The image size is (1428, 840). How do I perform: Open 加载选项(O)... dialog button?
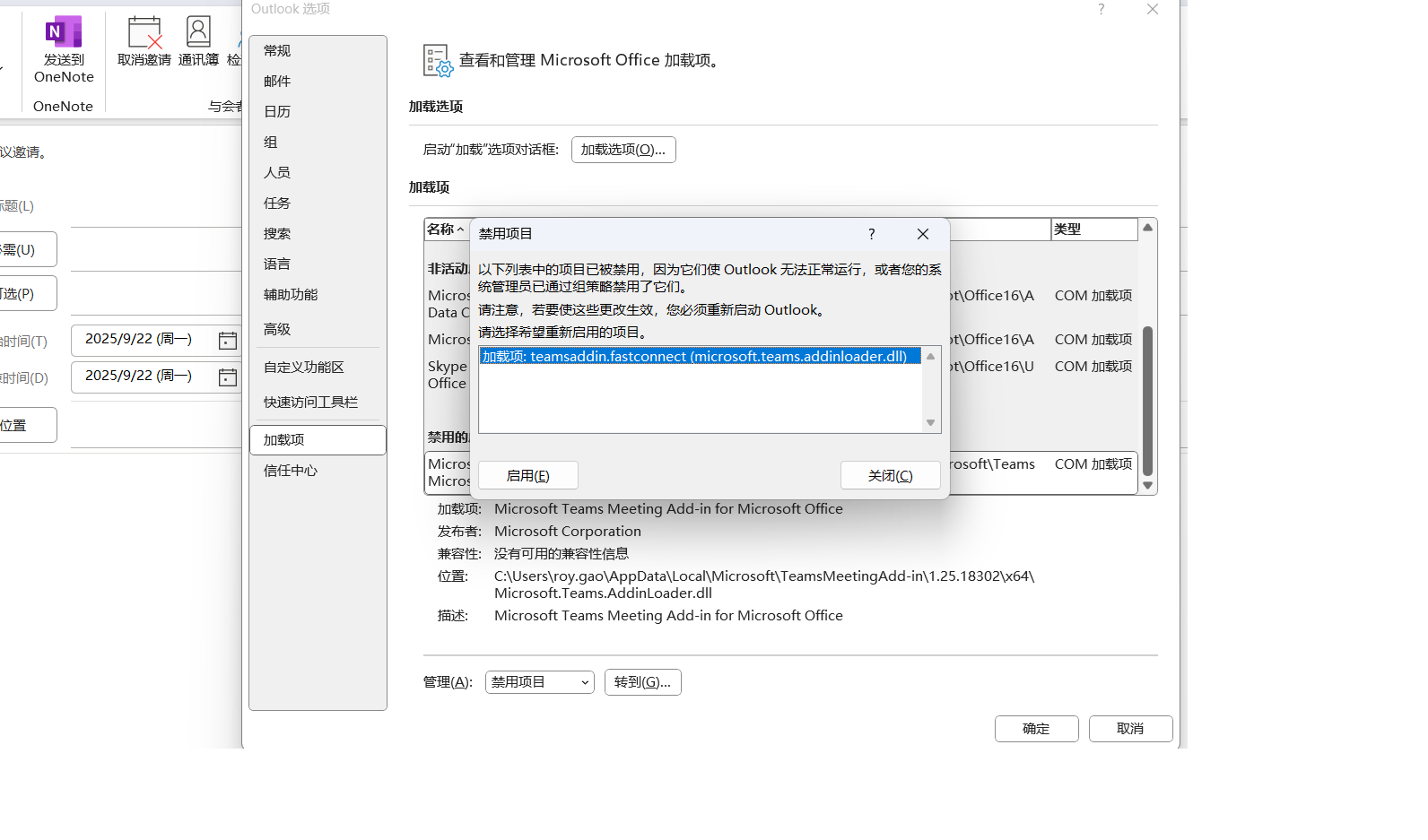point(623,150)
